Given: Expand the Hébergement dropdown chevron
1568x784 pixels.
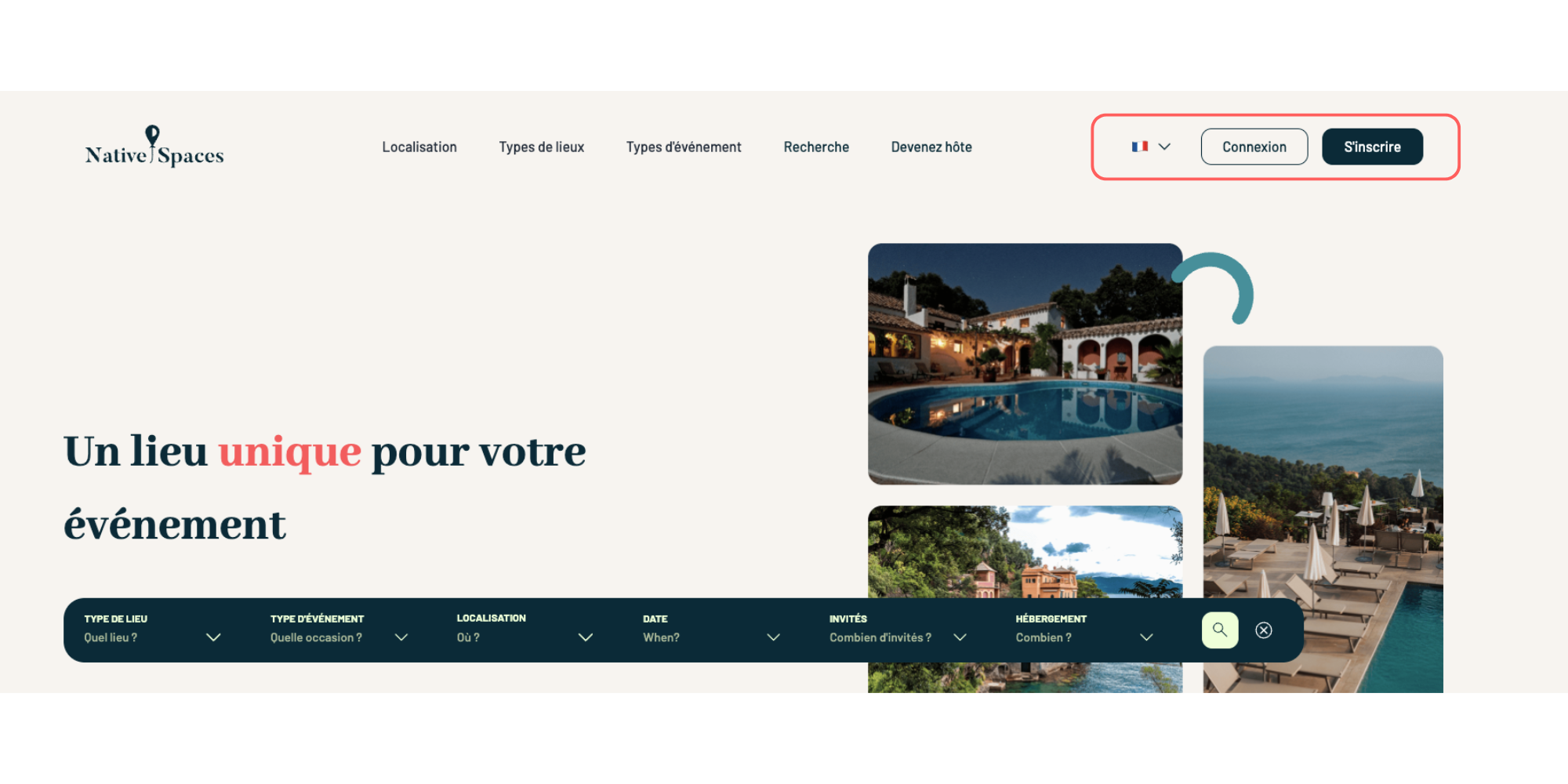Looking at the screenshot, I should 1146,637.
